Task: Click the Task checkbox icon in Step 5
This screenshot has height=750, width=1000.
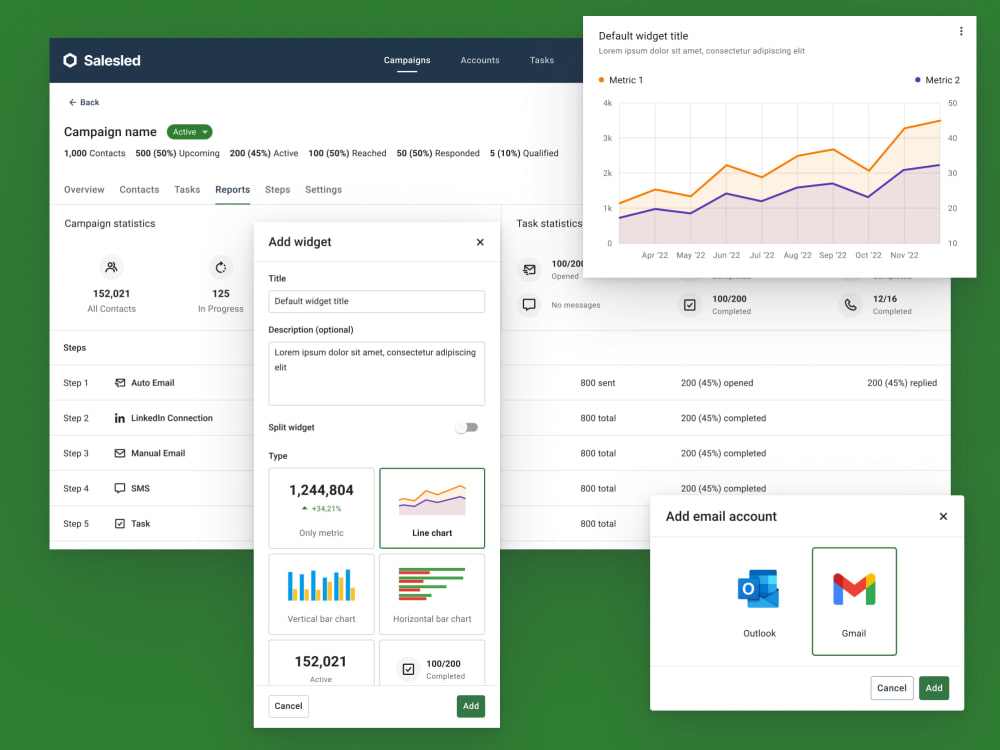Action: click(x=119, y=523)
